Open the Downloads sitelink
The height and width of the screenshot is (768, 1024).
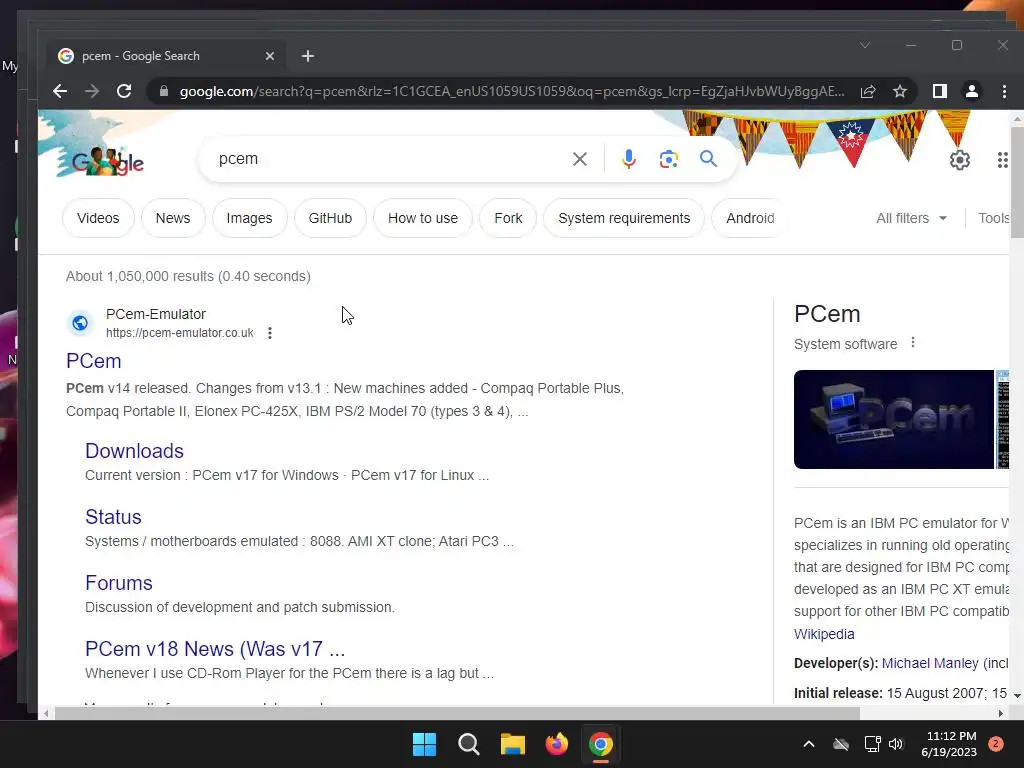(x=135, y=451)
